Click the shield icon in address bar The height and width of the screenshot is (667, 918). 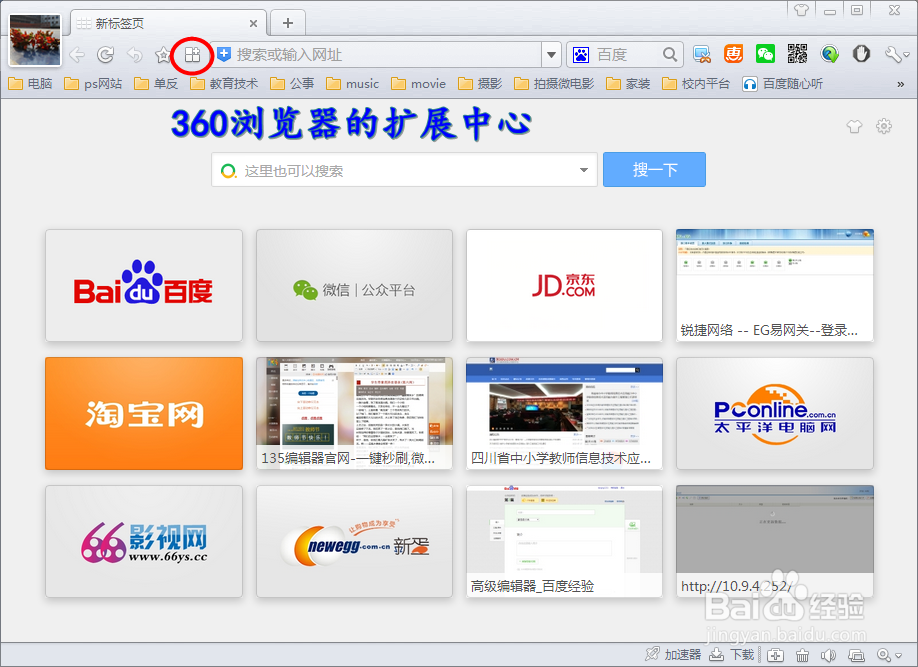coord(224,54)
